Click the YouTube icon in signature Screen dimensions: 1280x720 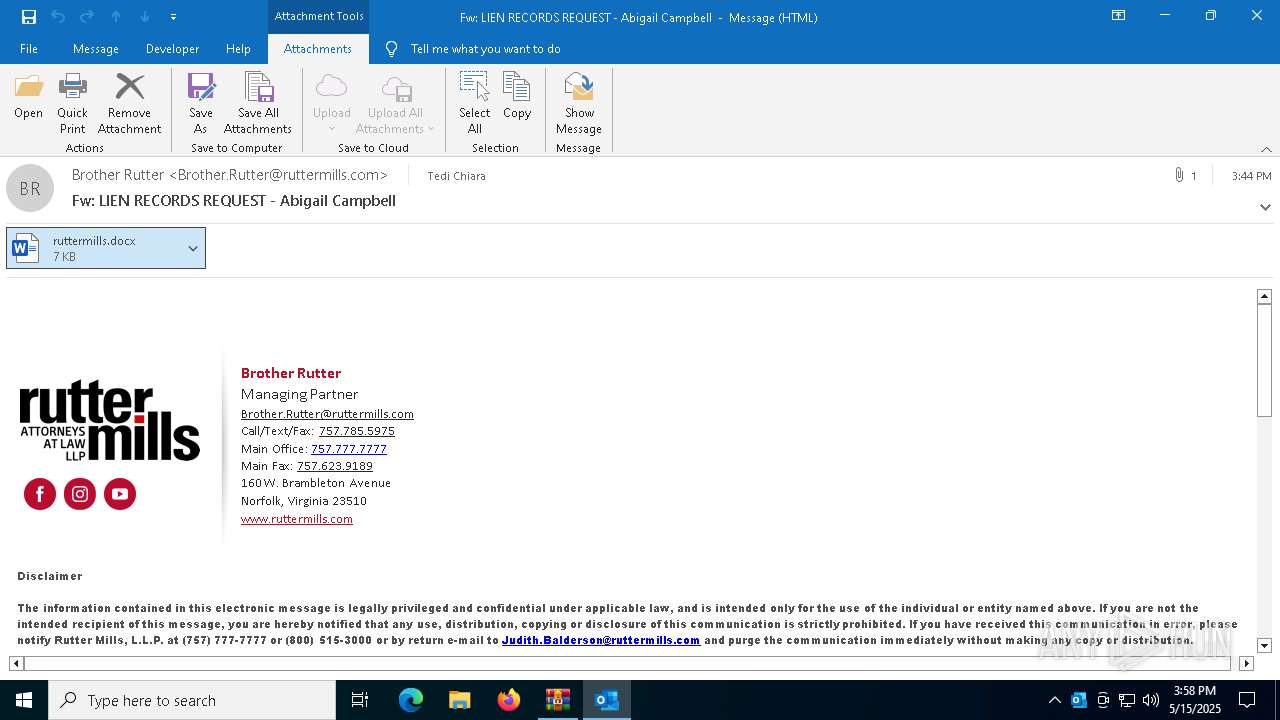click(x=120, y=494)
